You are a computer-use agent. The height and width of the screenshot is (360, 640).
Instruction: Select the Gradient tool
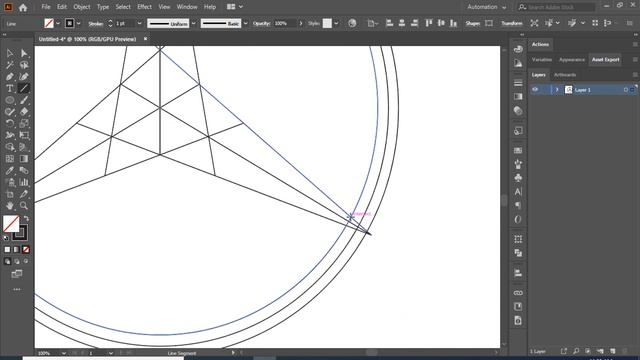(24, 159)
